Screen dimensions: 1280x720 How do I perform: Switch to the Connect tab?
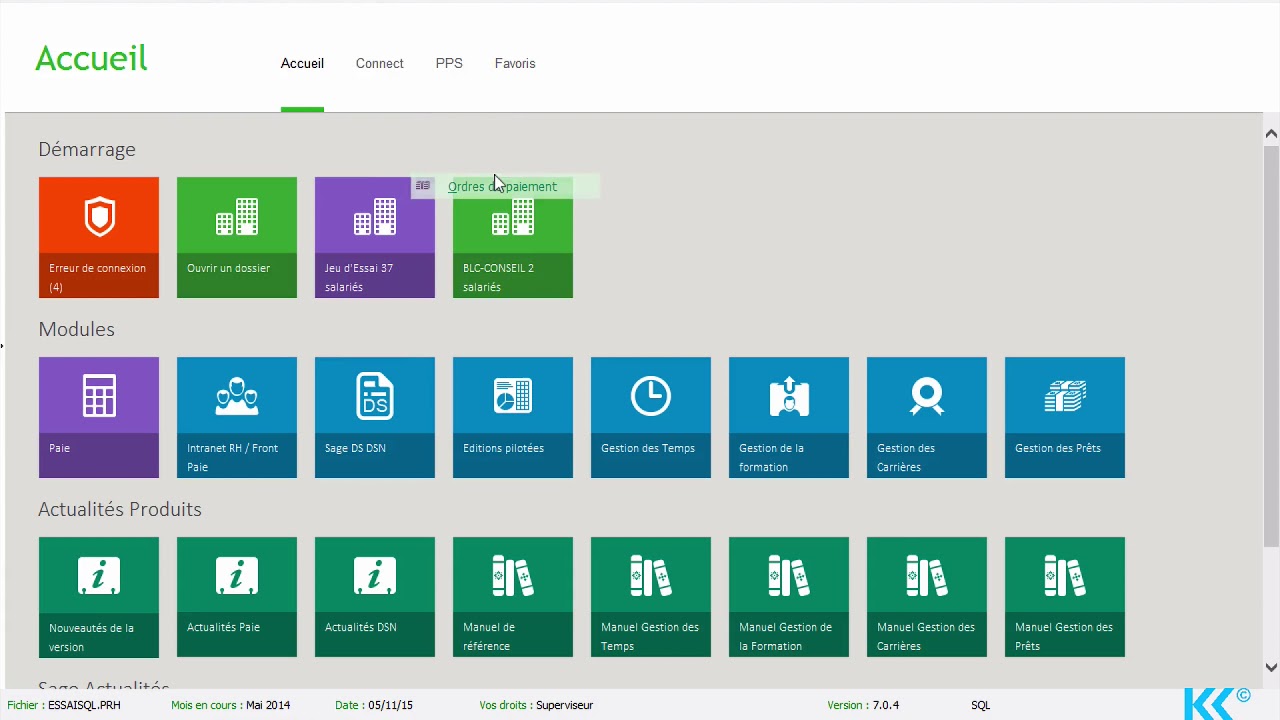pyautogui.click(x=380, y=63)
